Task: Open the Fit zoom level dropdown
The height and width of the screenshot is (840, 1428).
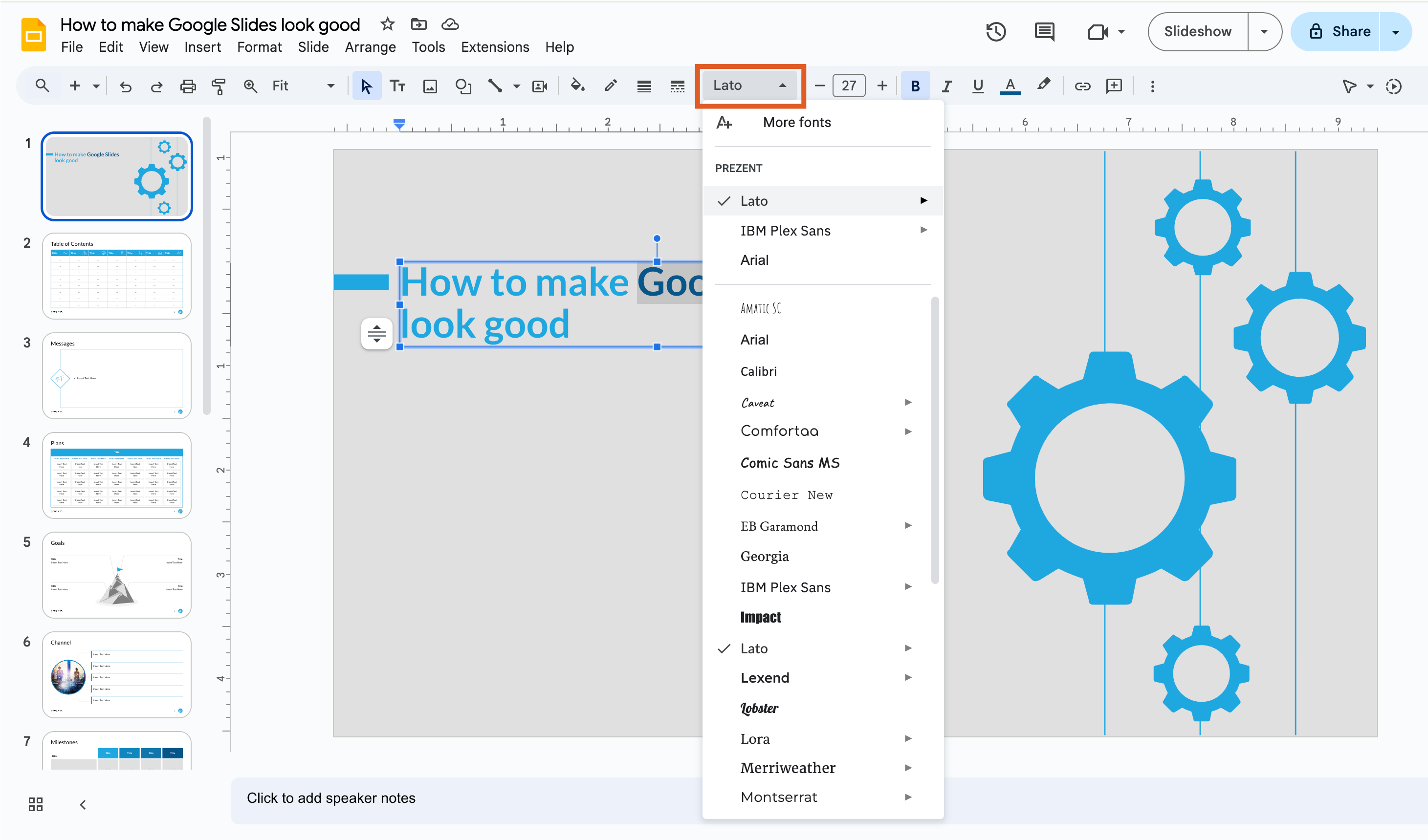Action: click(303, 86)
